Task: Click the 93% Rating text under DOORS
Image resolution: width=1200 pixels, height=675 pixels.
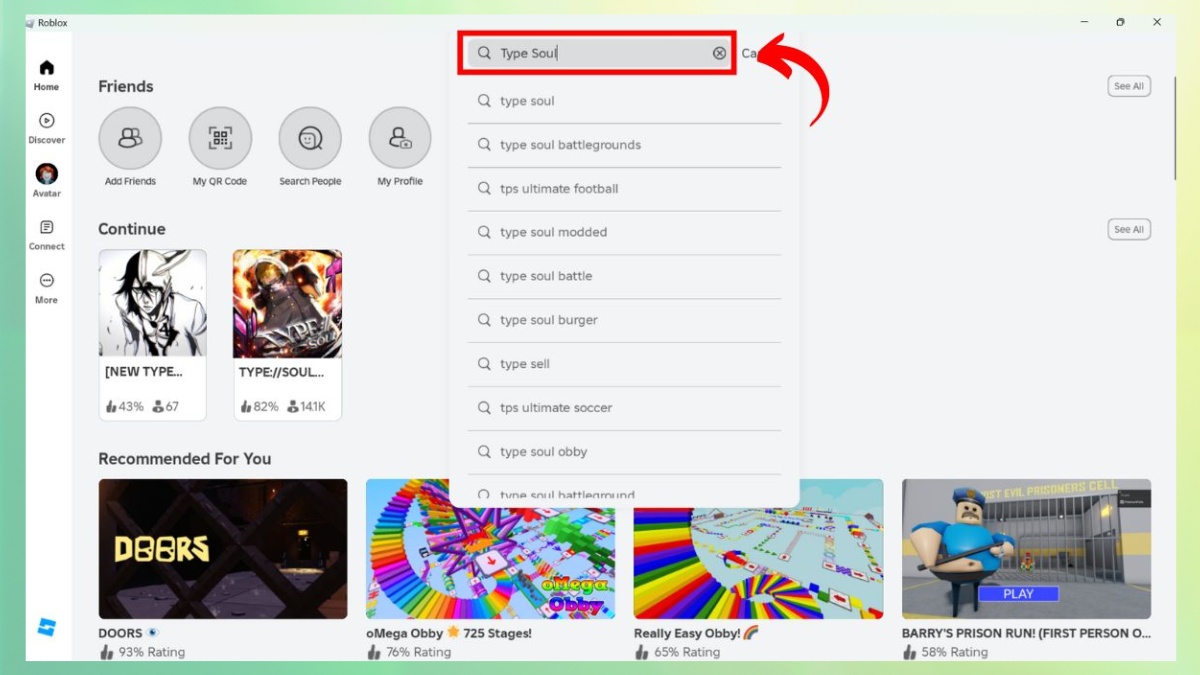Action: coord(151,652)
